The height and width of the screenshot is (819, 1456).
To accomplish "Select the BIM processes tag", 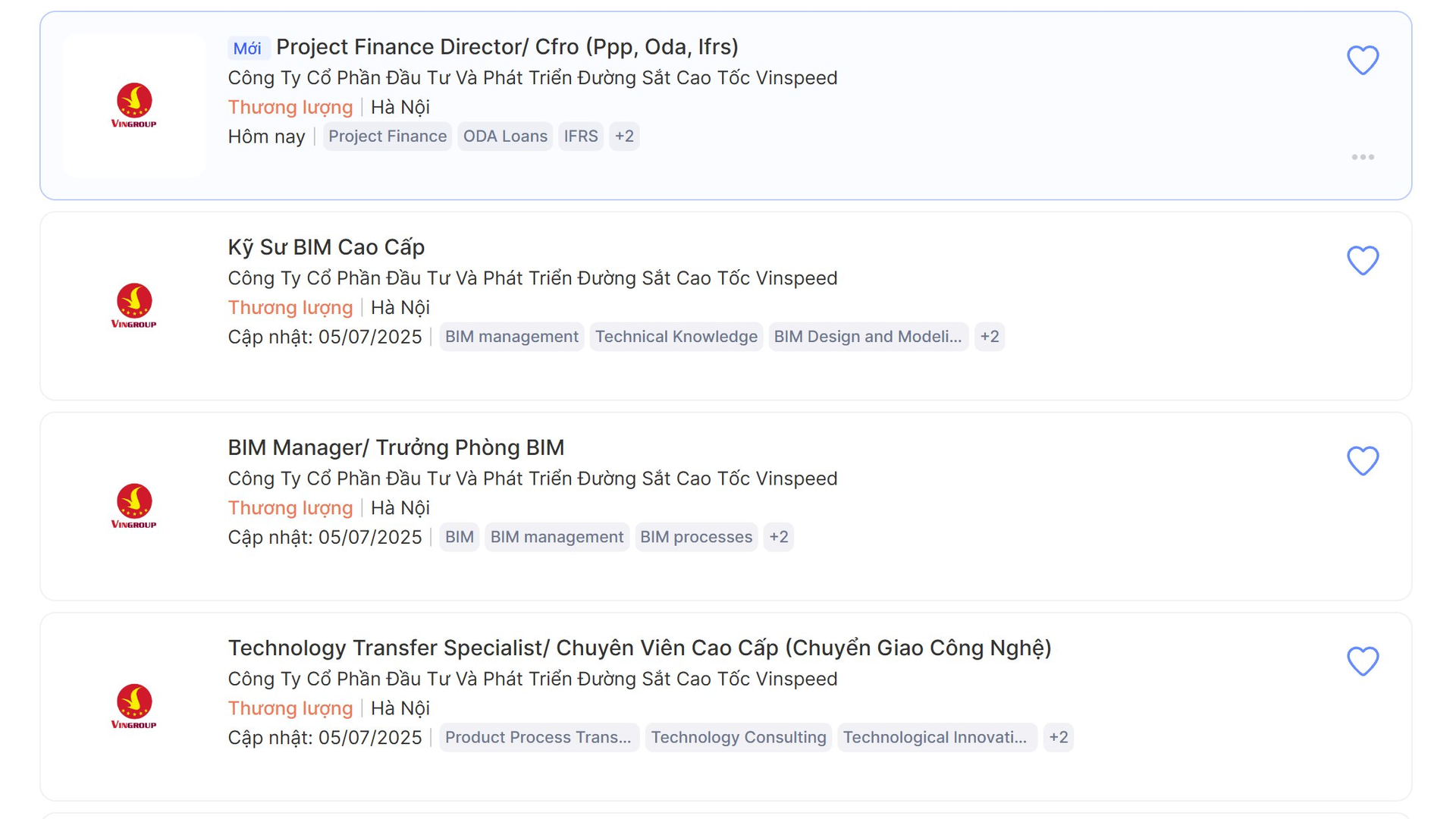I will click(696, 537).
